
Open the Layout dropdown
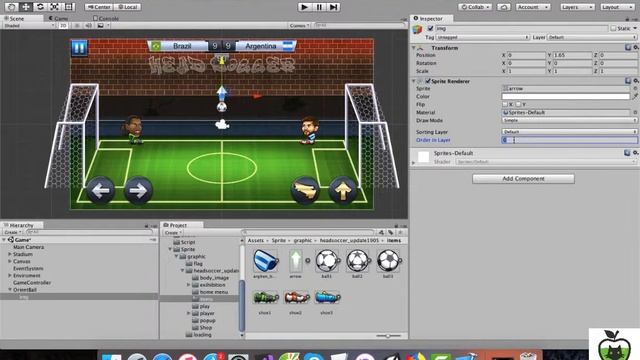[617, 7]
